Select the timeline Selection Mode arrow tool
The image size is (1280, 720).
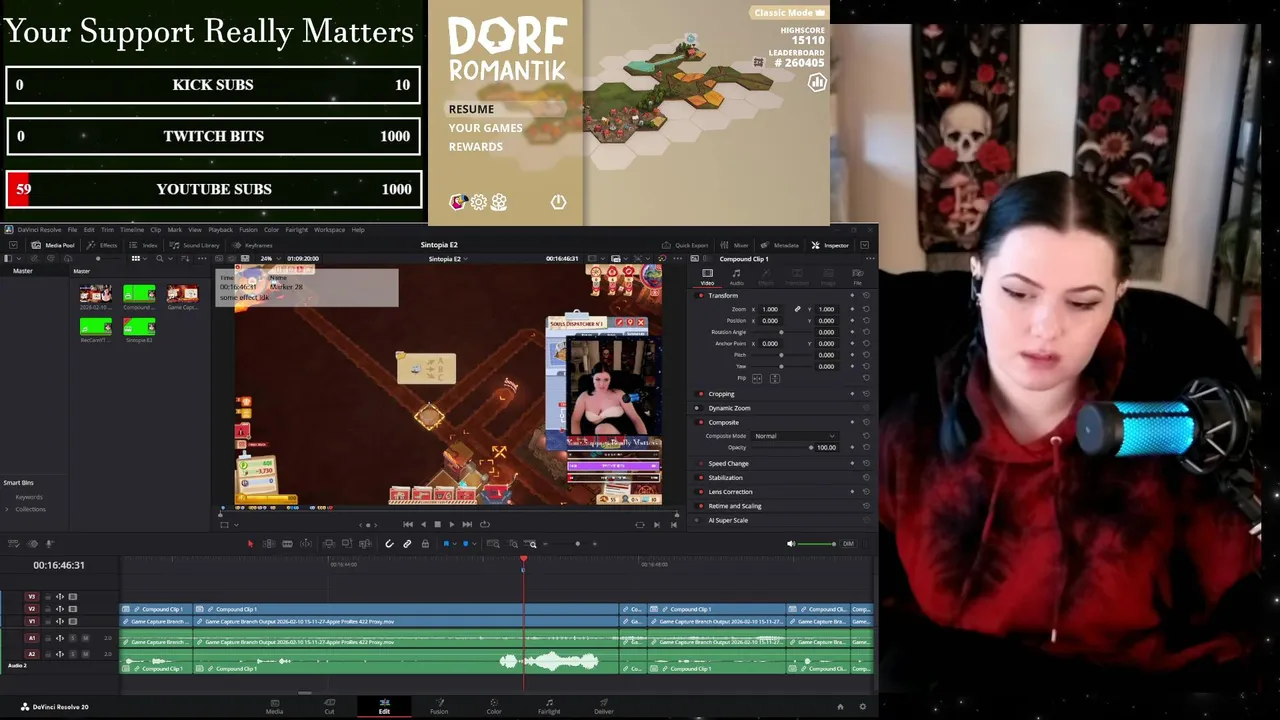250,544
